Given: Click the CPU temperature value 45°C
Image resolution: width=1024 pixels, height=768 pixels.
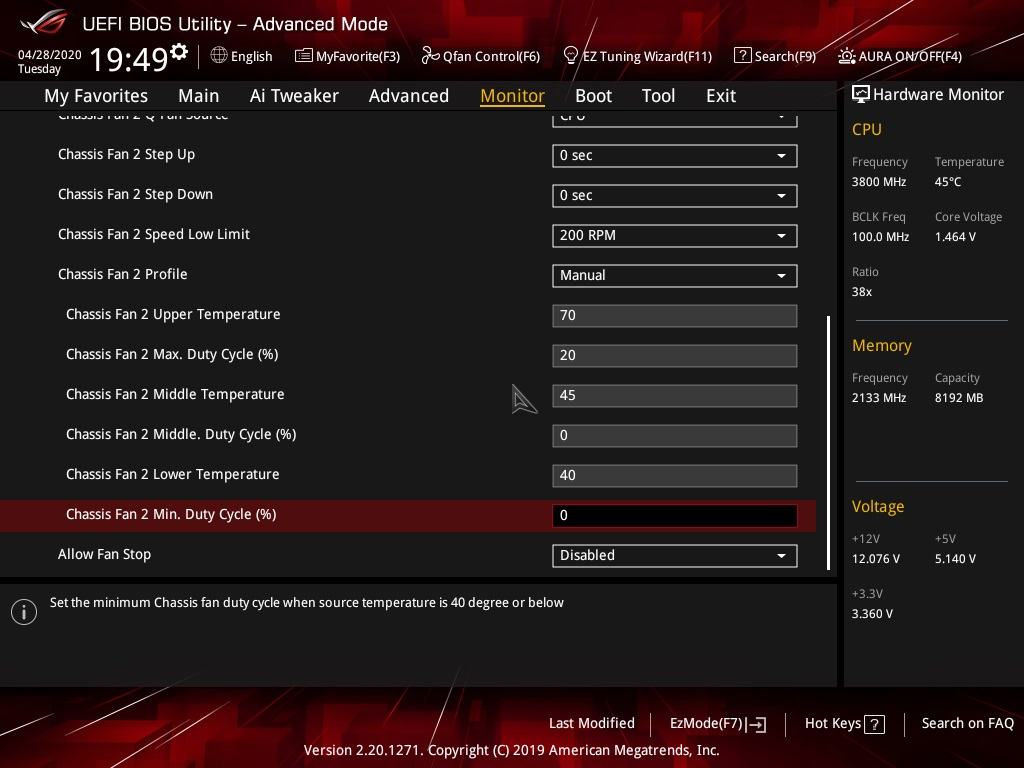Looking at the screenshot, I should (948, 182).
